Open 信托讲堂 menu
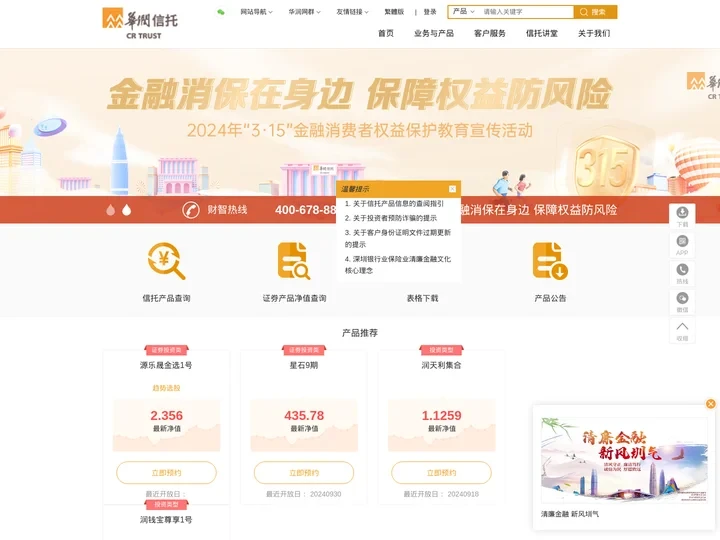 tap(541, 33)
